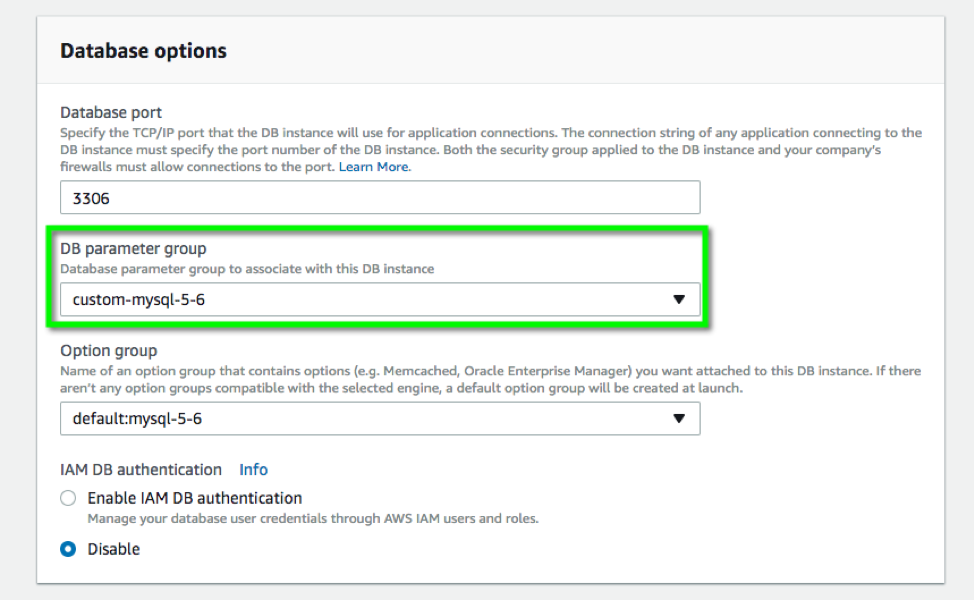Click the "IAM DB authentication" section label
Screen dimensions: 974x600
pyautogui.click(x=141, y=470)
